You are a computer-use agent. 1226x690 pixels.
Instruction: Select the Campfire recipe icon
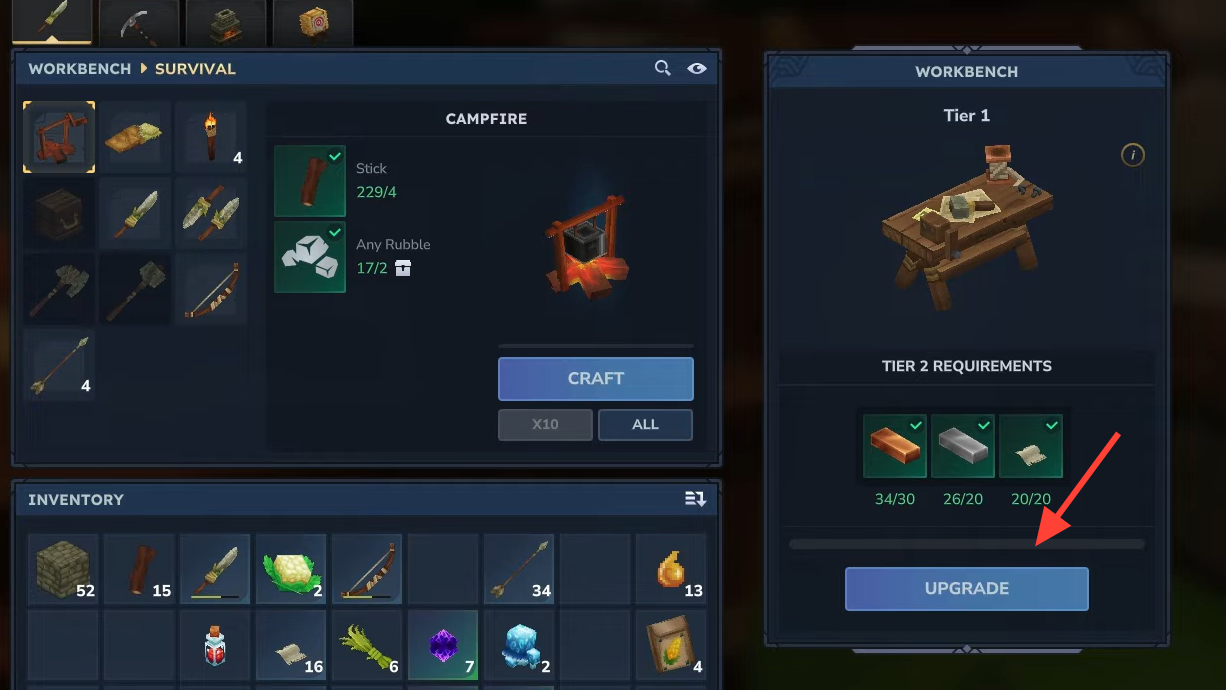60,137
